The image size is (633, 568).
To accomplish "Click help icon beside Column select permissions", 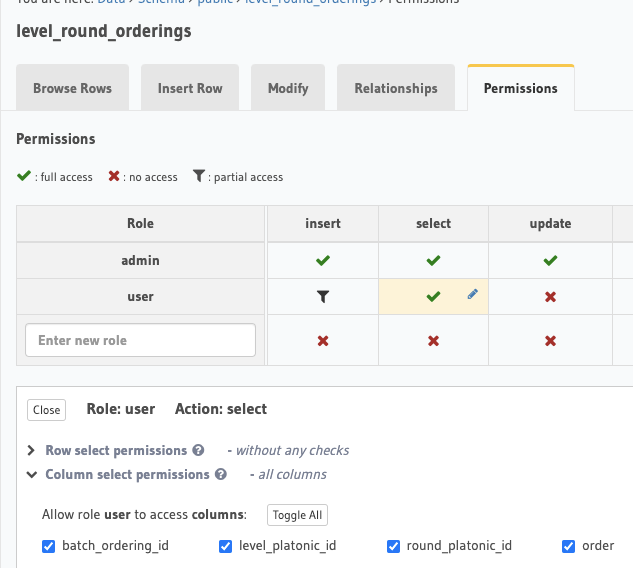I will pos(221,475).
